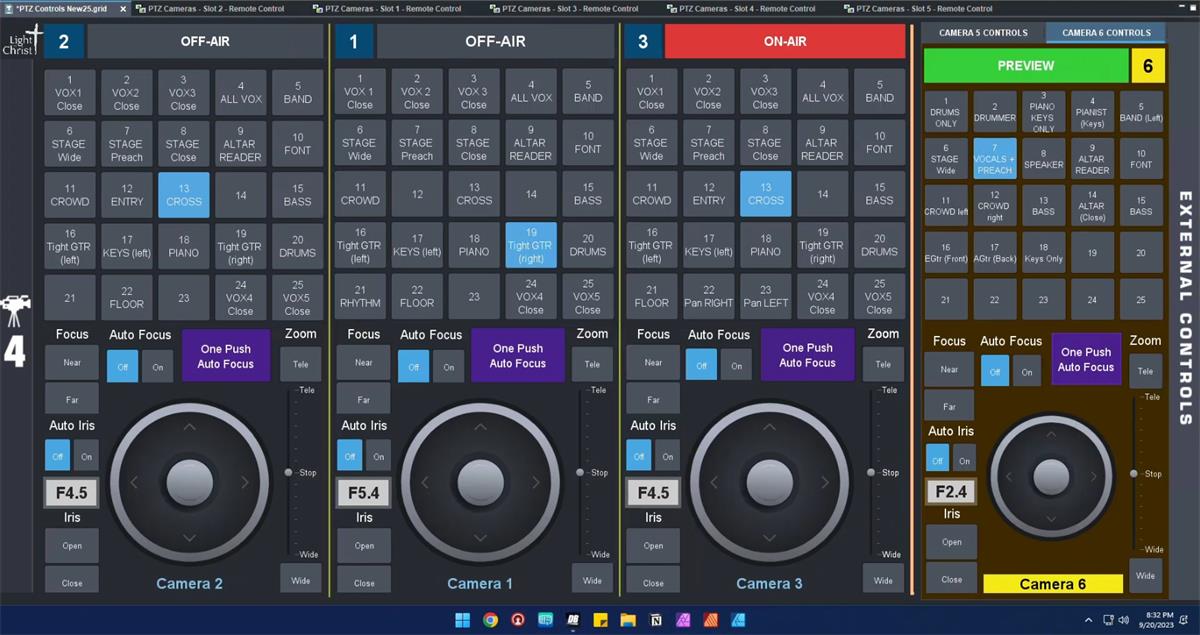The height and width of the screenshot is (635, 1200).
Task: Tilt Camera 1 down with joystick arrow
Action: (481, 539)
